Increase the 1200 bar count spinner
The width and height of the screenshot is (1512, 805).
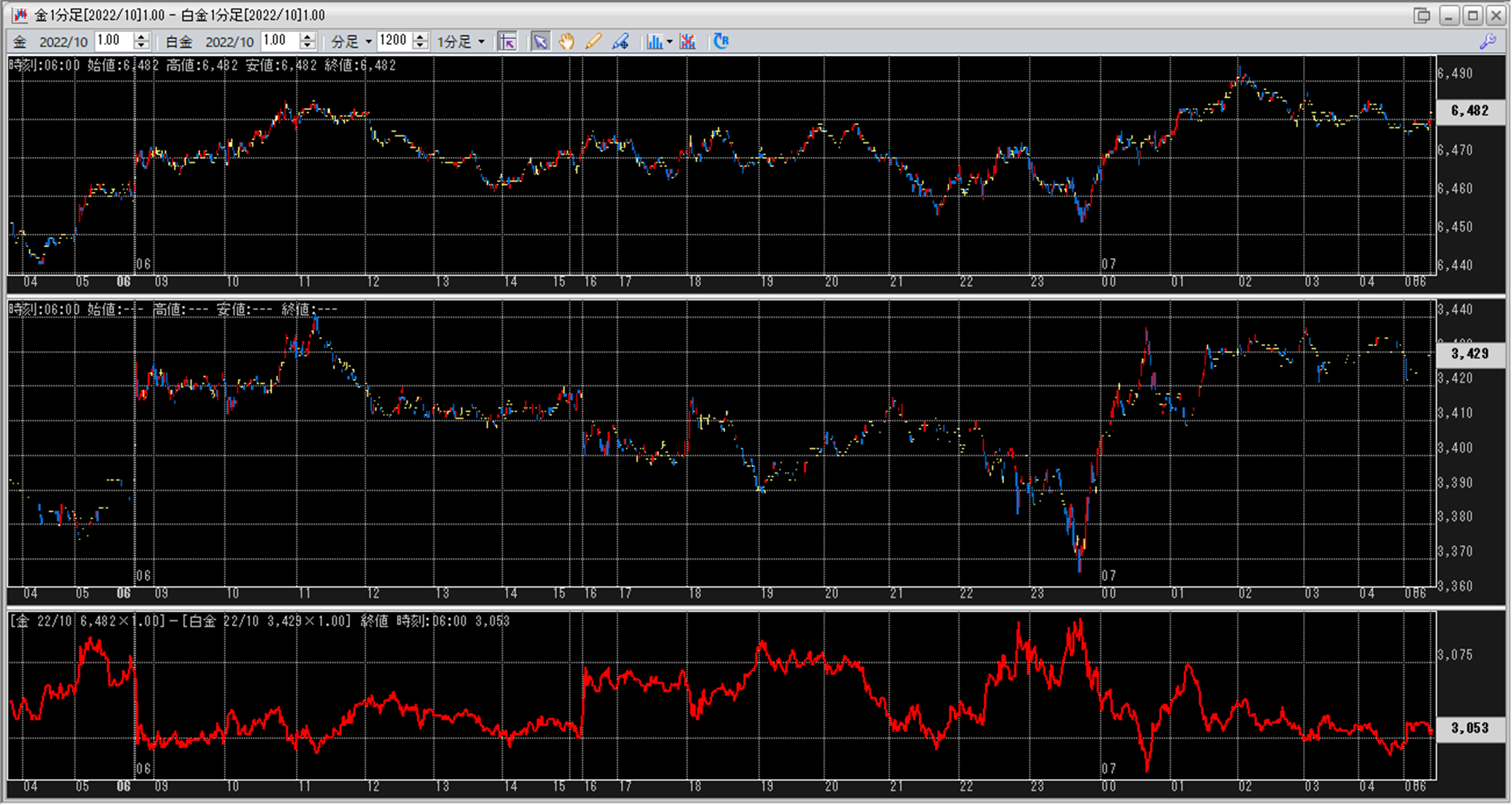420,36
